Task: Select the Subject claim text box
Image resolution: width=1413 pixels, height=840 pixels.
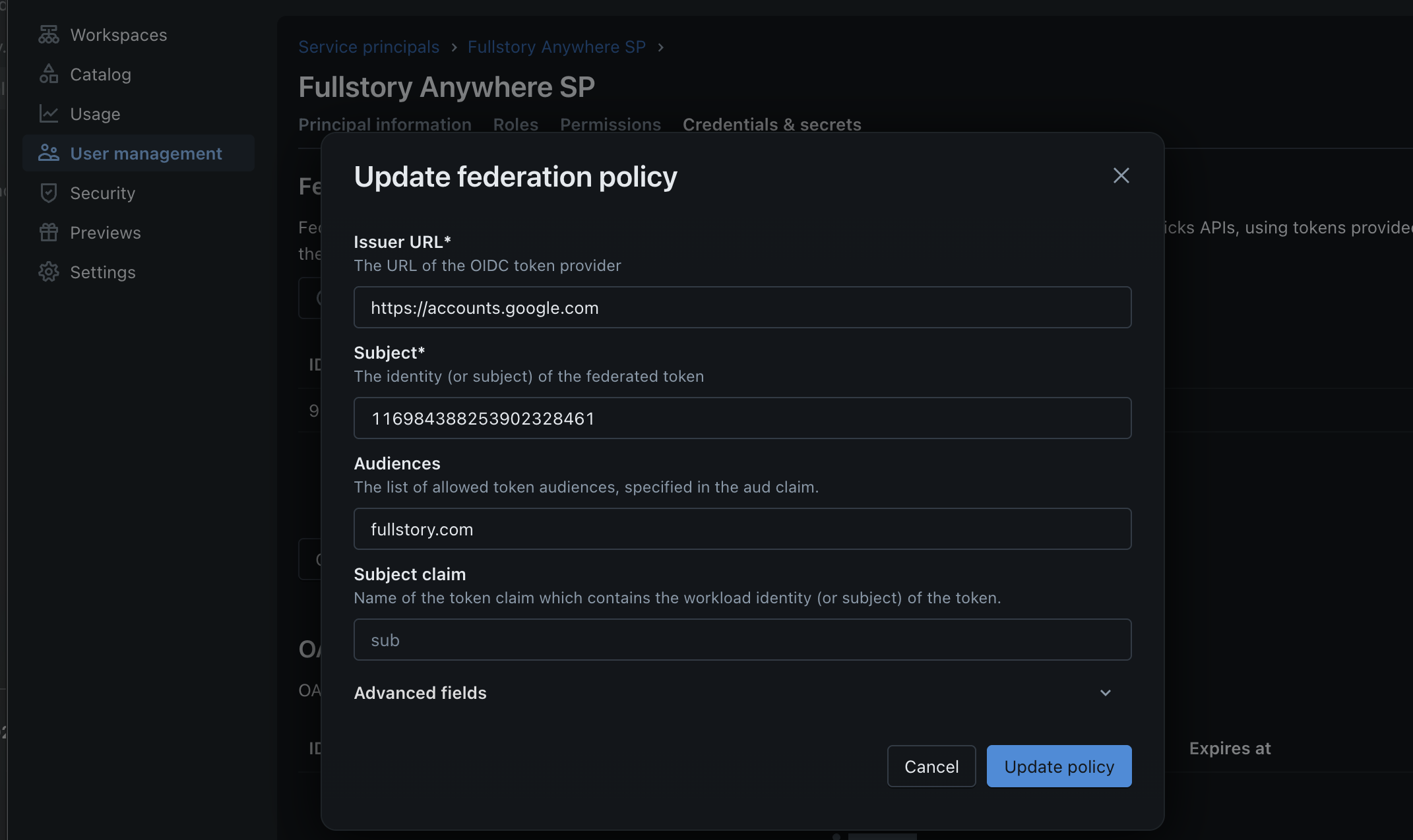Action: 742,640
